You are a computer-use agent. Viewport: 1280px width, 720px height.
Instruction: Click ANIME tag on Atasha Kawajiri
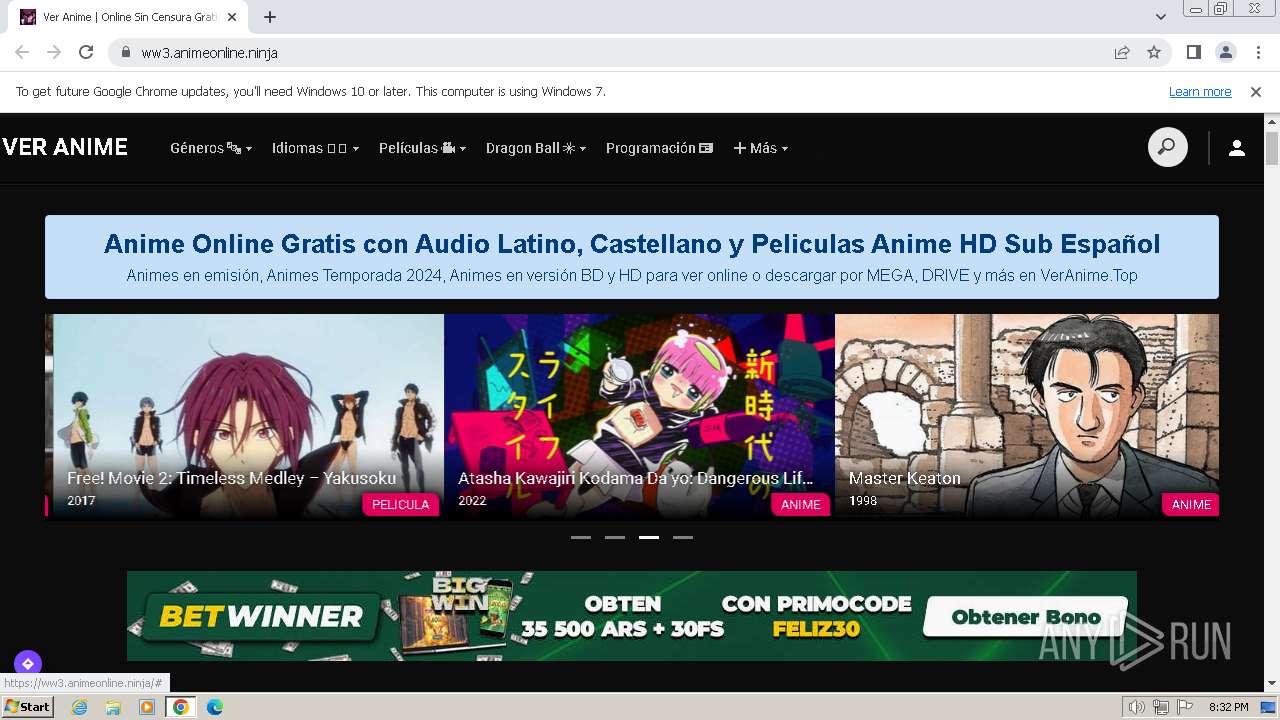(800, 505)
